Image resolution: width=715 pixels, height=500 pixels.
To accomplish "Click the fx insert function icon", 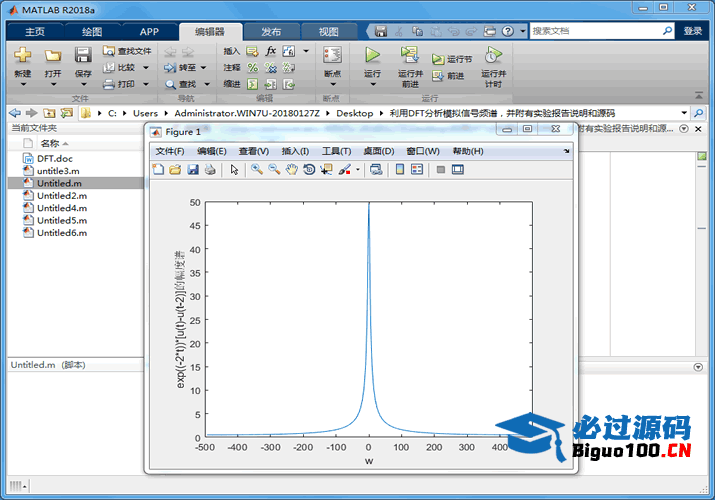I will point(271,51).
